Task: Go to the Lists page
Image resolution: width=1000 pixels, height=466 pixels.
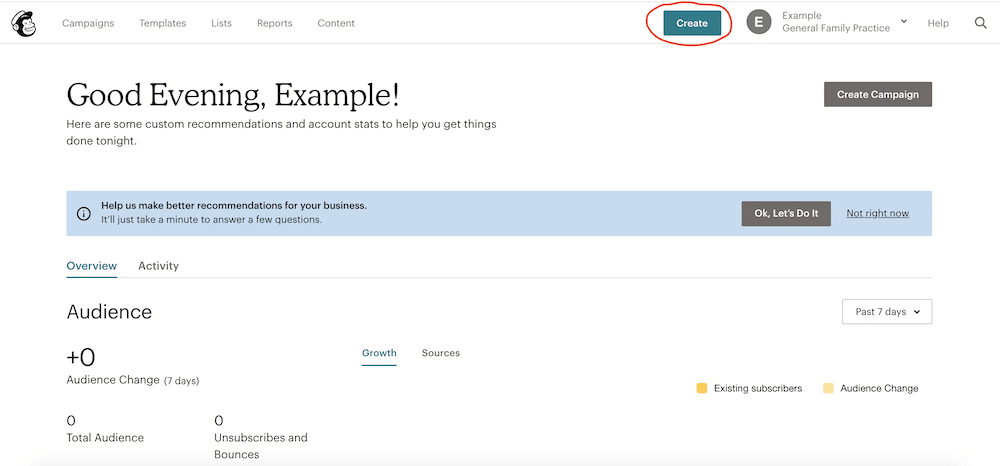Action: point(221,23)
